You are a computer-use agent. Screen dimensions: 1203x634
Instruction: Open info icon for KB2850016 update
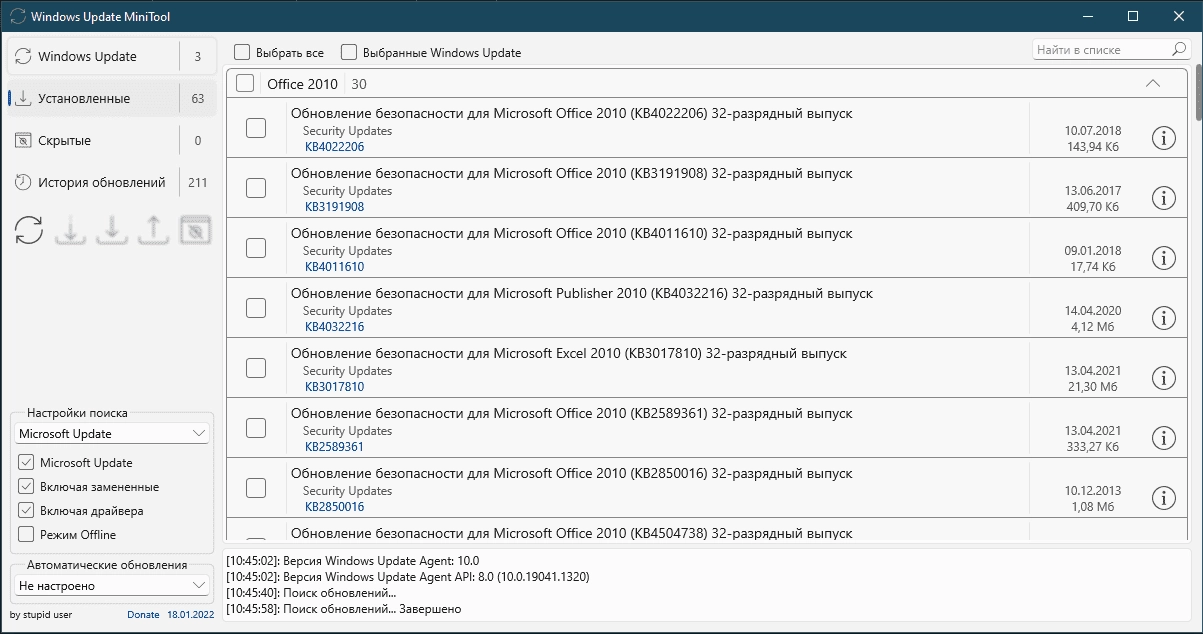[1164, 498]
